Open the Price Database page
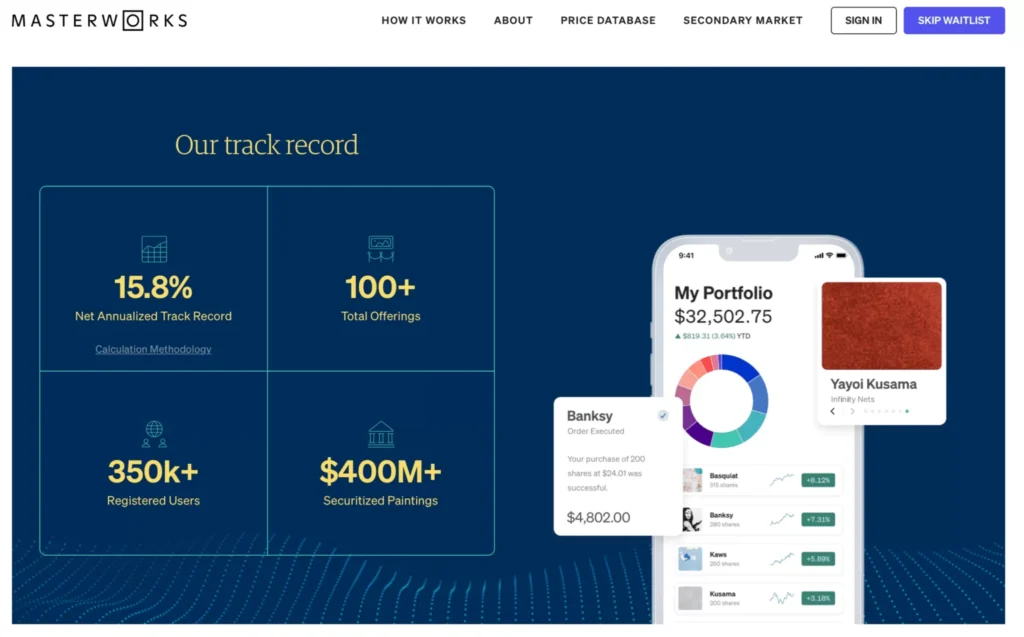This screenshot has width=1024, height=637. click(x=608, y=20)
